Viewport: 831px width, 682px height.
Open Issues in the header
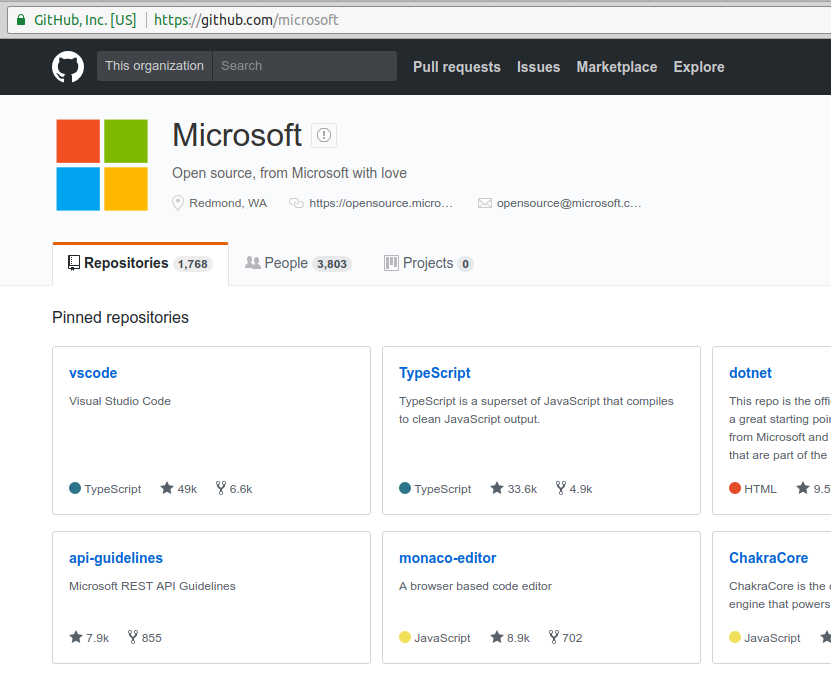click(538, 67)
